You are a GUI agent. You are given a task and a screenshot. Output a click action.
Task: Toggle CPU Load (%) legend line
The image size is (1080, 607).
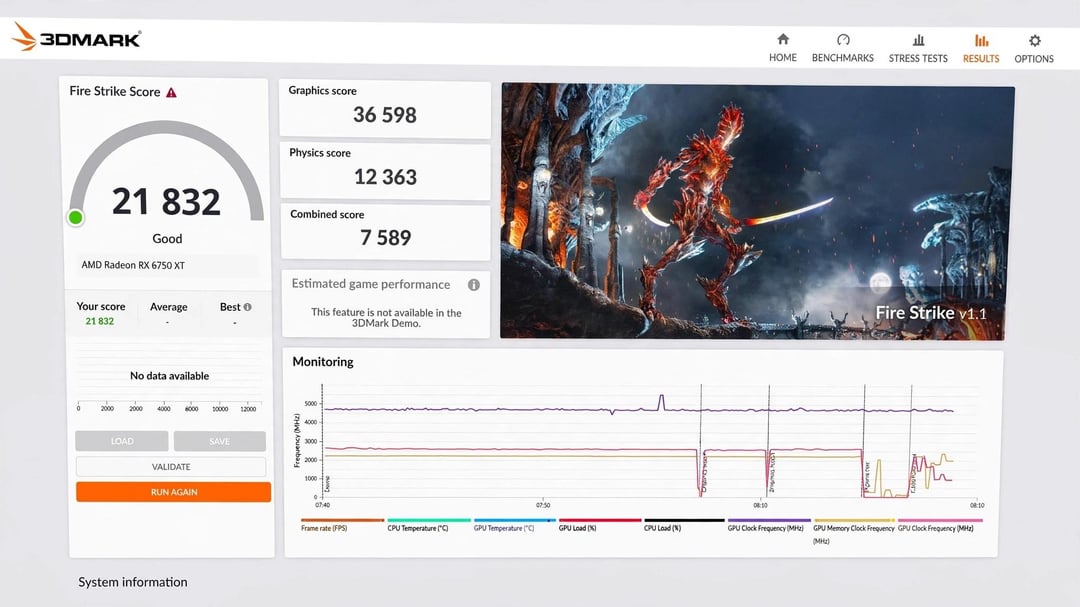point(684,521)
